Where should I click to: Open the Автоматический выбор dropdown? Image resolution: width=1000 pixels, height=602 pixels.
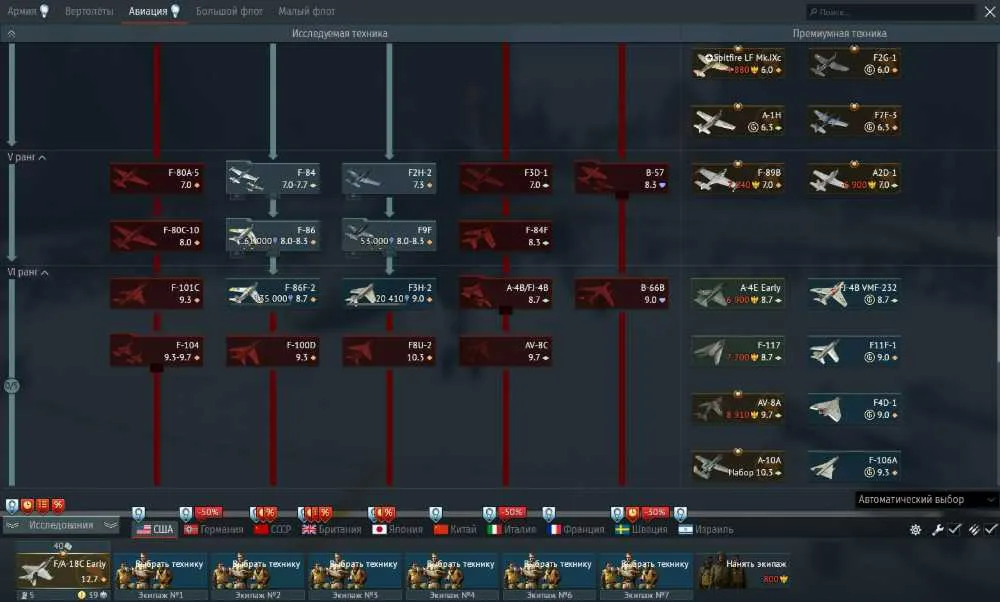[926, 499]
